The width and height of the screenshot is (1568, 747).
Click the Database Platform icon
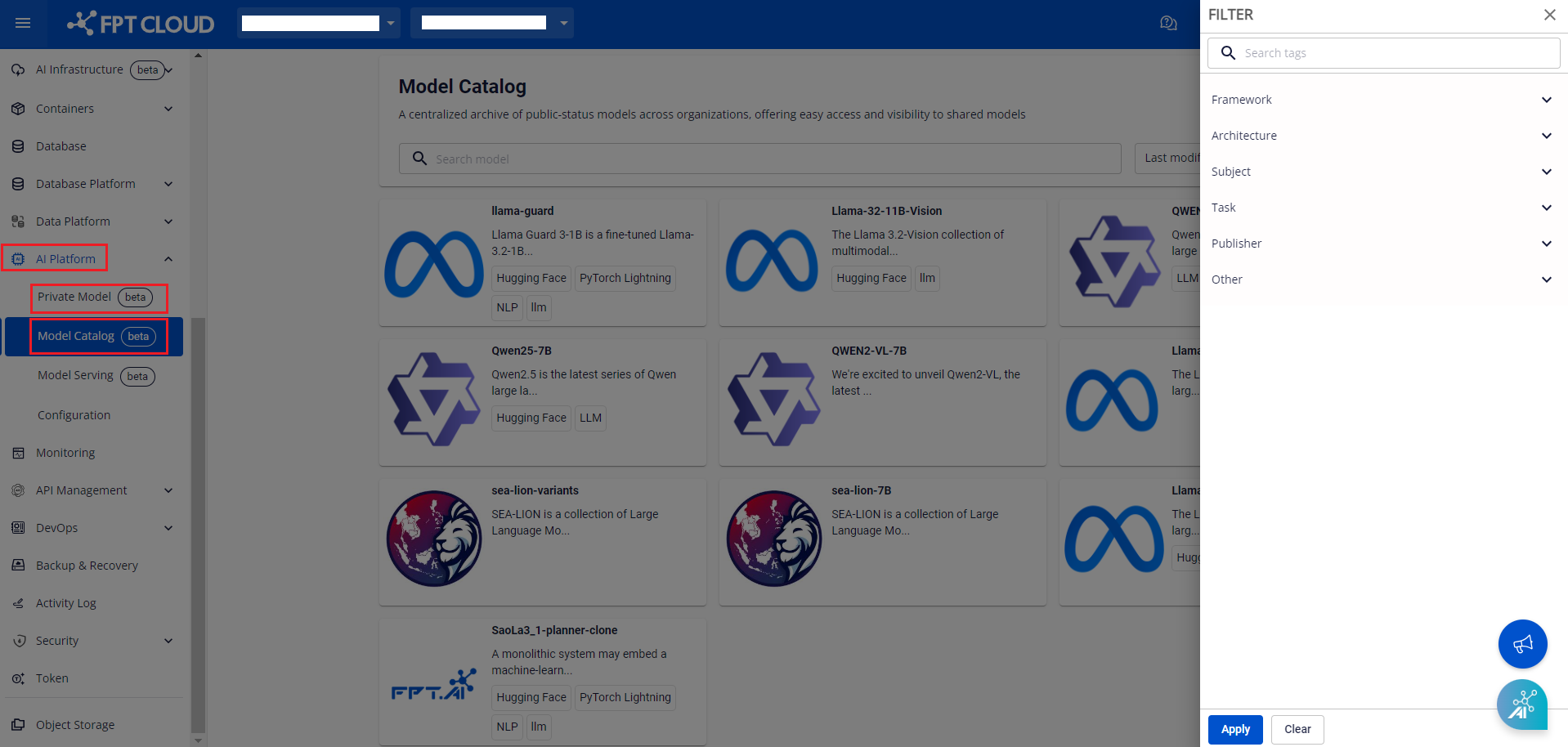[x=18, y=184]
